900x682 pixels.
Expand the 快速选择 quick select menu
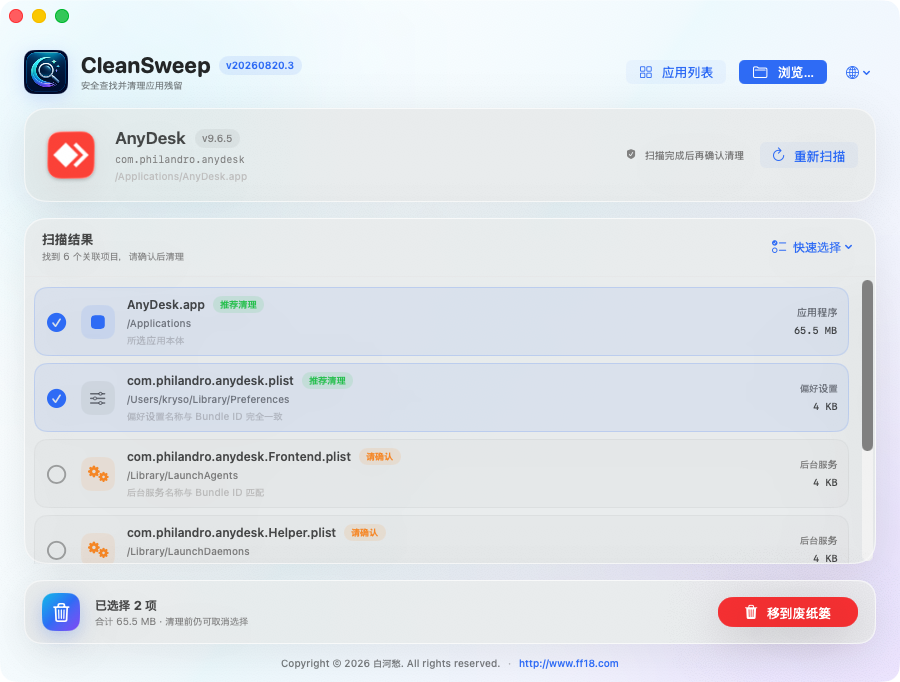[812, 247]
